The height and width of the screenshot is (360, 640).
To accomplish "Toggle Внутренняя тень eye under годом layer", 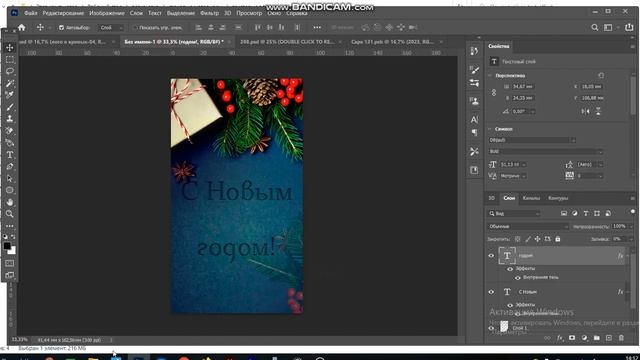I will tap(518, 278).
